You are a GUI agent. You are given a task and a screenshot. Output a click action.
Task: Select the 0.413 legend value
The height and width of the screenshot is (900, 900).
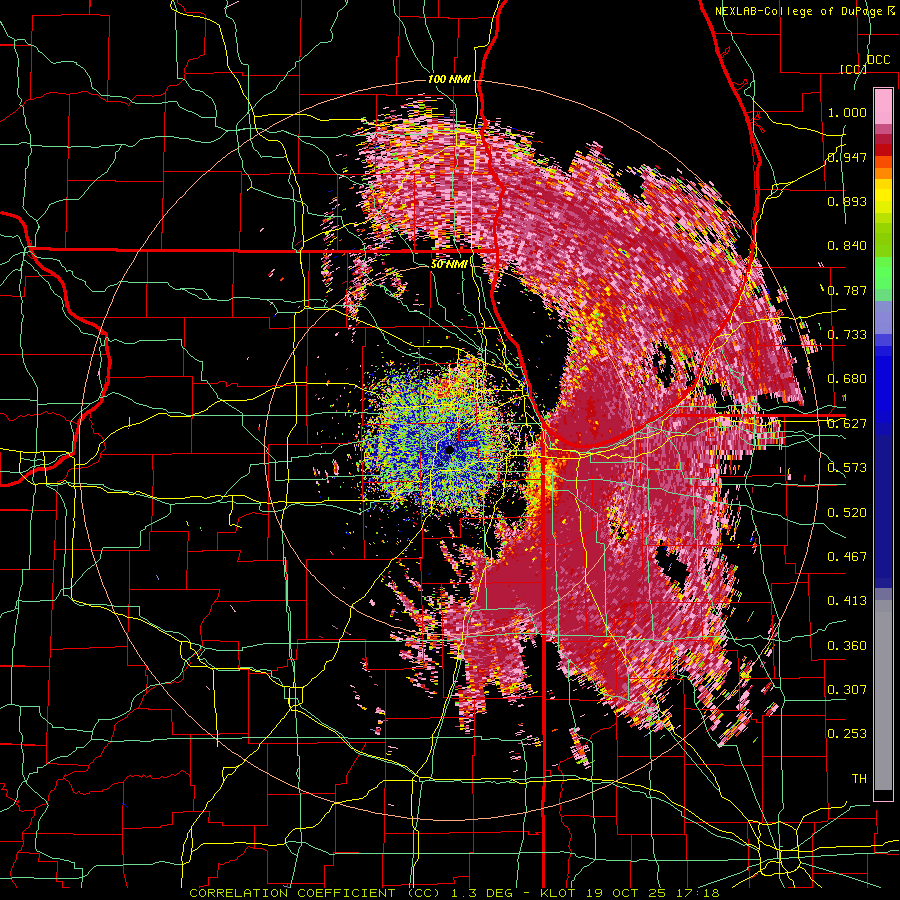pyautogui.click(x=847, y=601)
